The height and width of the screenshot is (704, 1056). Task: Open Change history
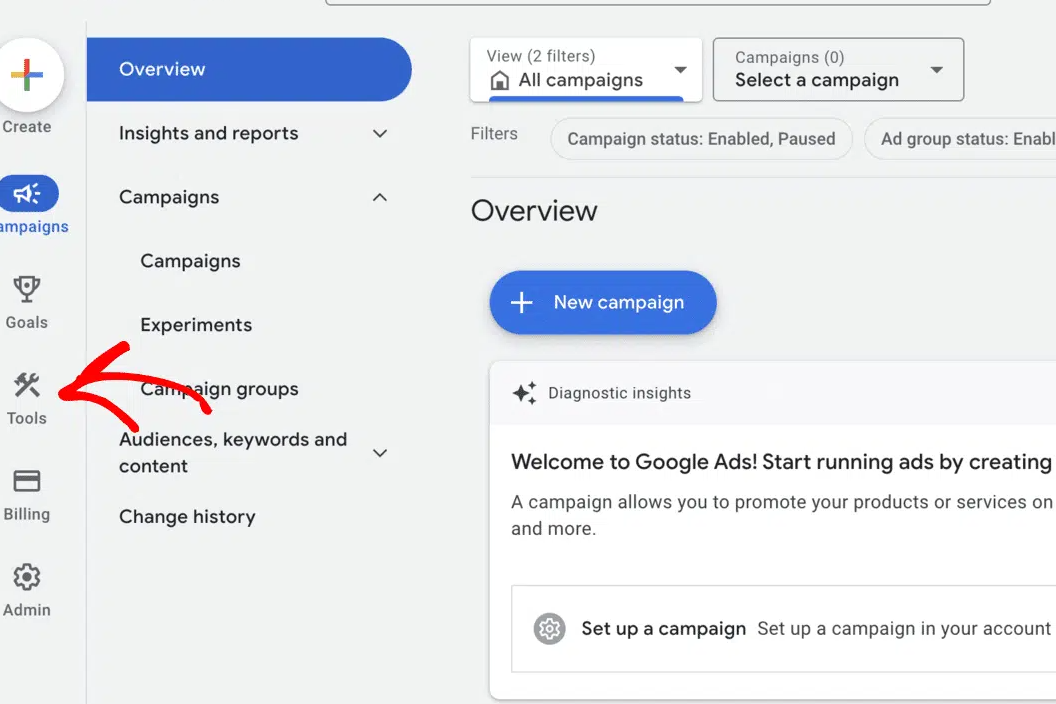click(x=187, y=517)
